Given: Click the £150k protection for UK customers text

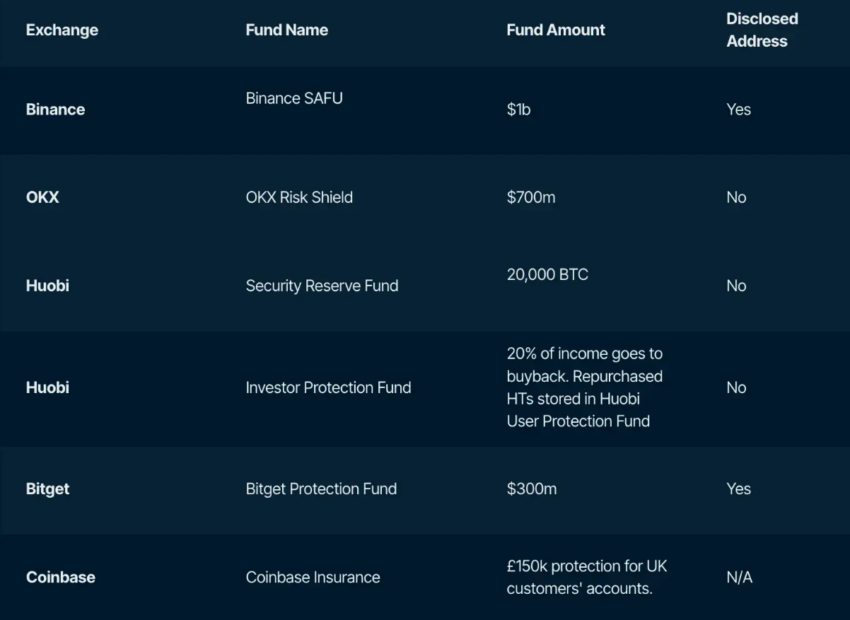Looking at the screenshot, I should pos(587,577).
